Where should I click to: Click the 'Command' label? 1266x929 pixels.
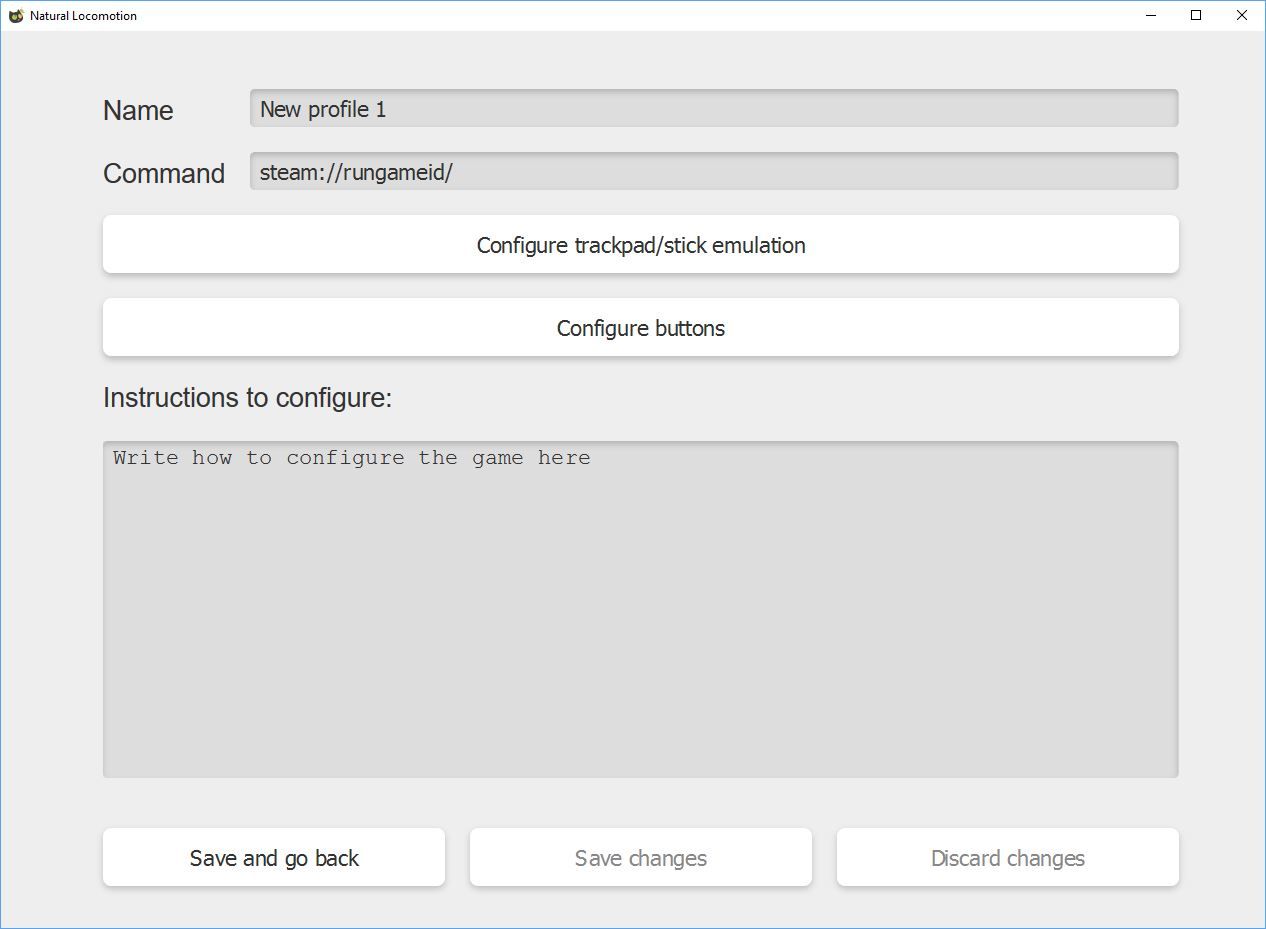pyautogui.click(x=164, y=173)
